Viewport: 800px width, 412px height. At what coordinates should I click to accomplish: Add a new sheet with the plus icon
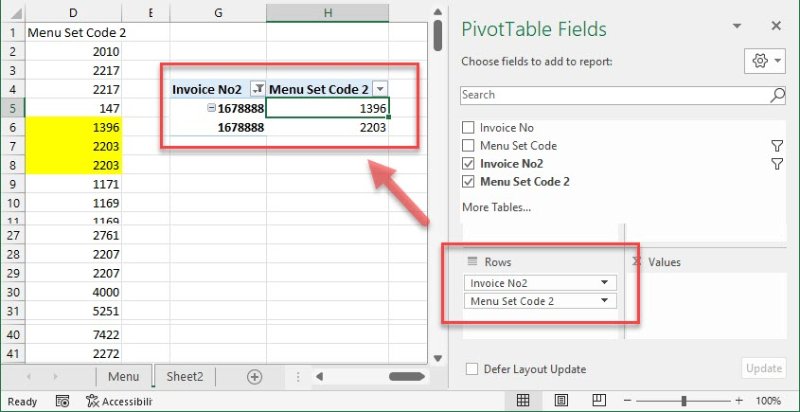(x=254, y=377)
